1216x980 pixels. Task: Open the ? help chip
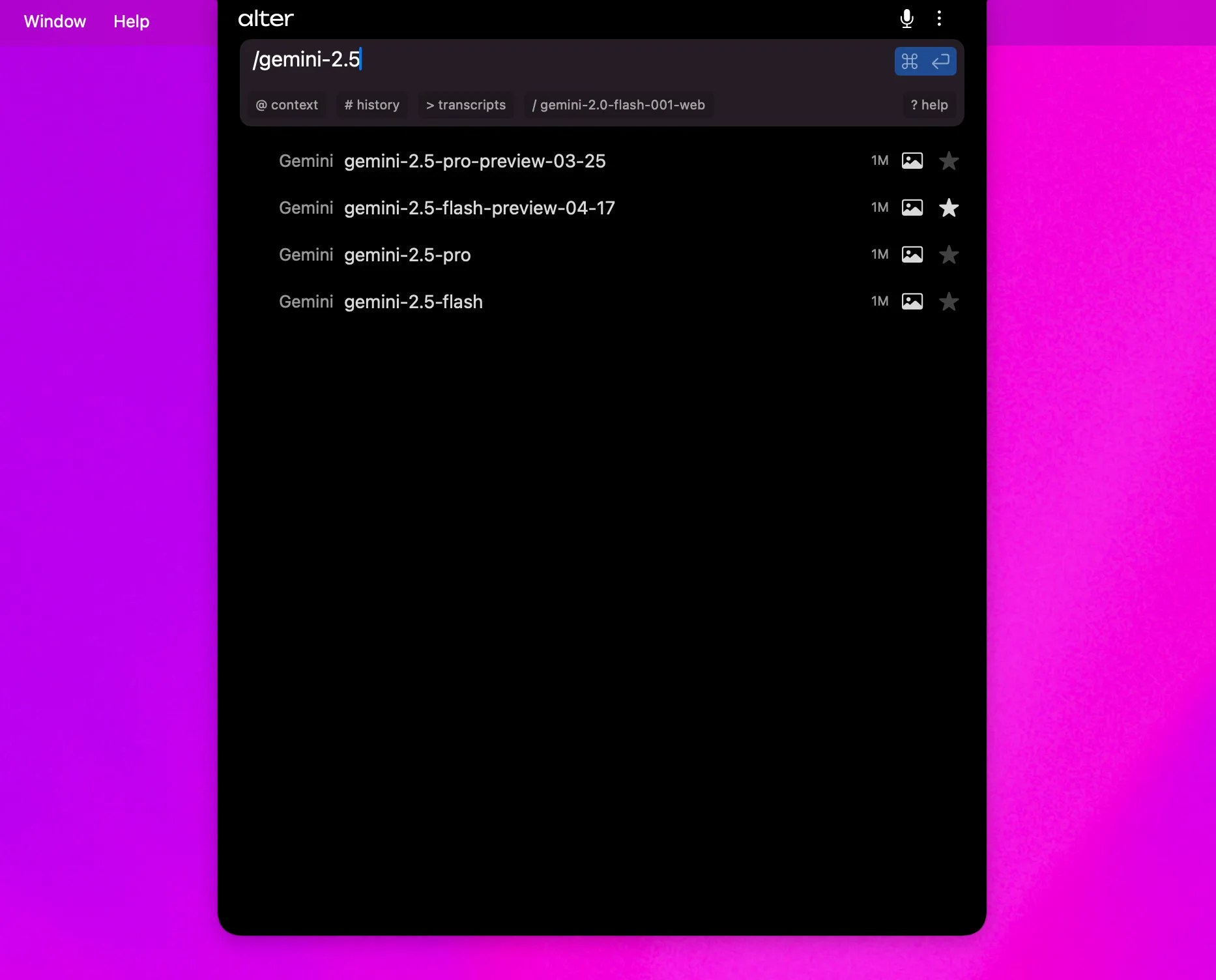point(929,105)
